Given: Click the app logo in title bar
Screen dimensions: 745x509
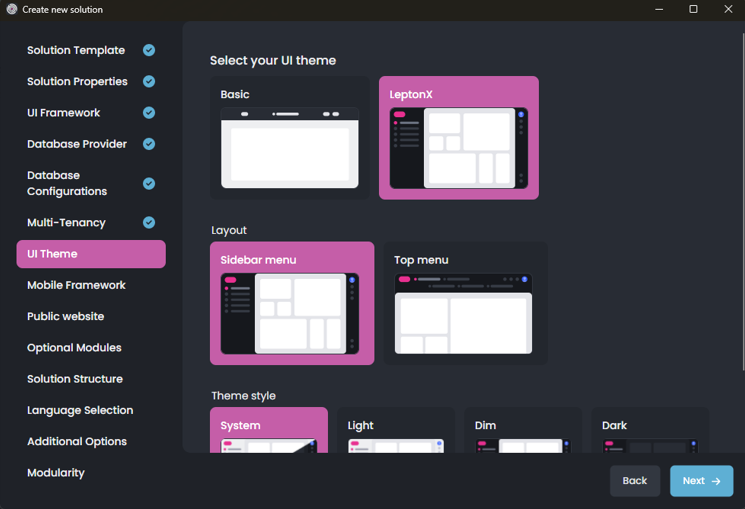Looking at the screenshot, I should [12, 9].
